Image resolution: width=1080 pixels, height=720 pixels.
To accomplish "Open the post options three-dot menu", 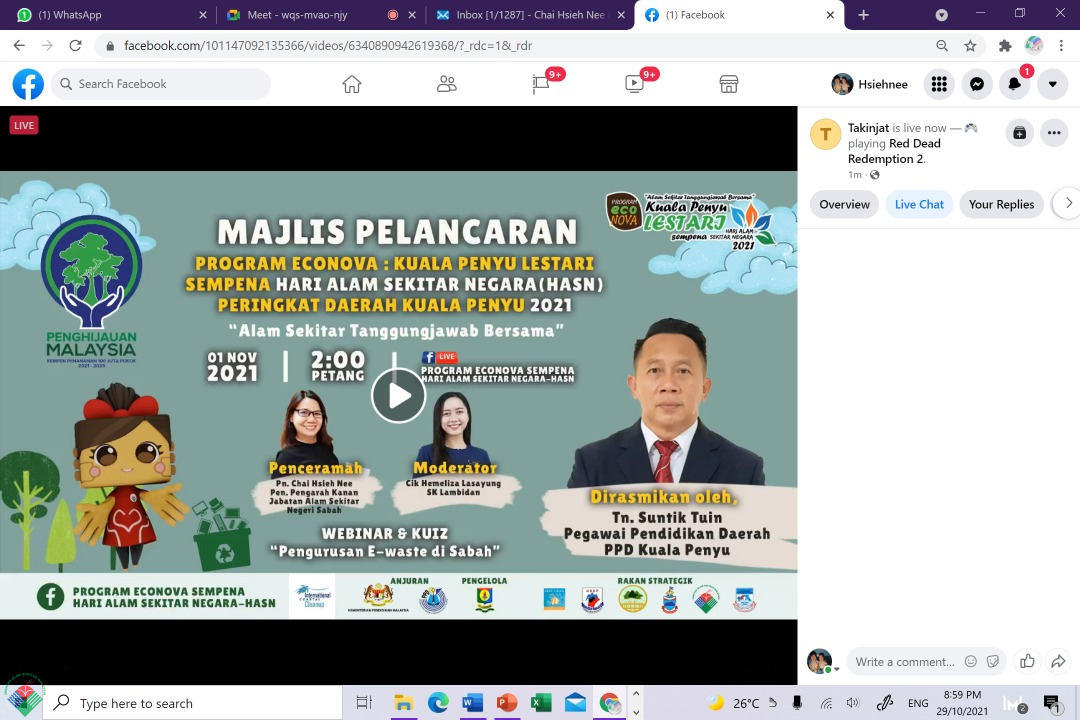I will pyautogui.click(x=1054, y=133).
